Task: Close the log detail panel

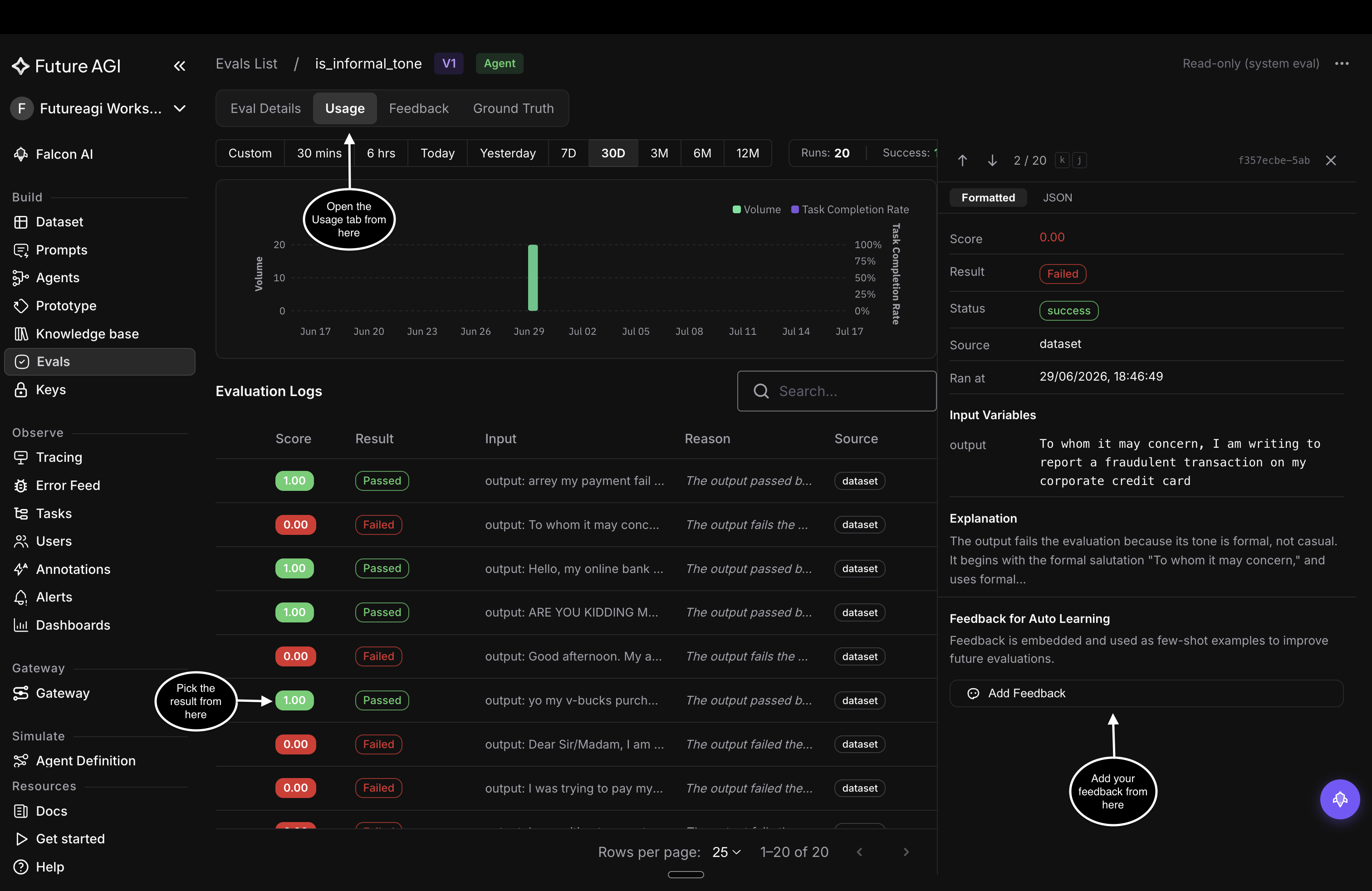Action: [x=1331, y=160]
